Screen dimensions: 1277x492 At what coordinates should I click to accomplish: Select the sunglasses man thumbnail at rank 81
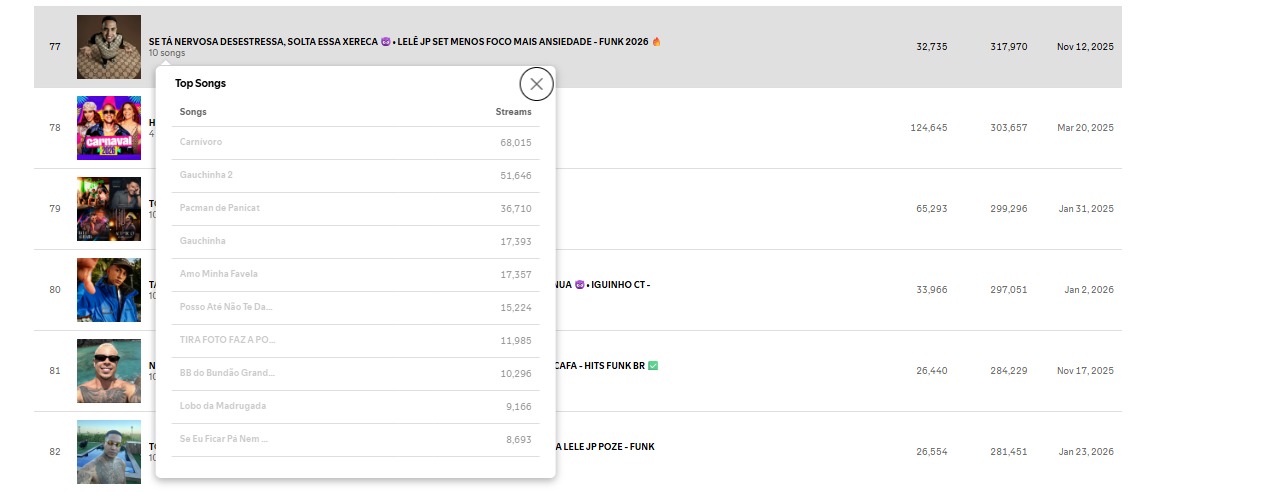pyautogui.click(x=109, y=371)
